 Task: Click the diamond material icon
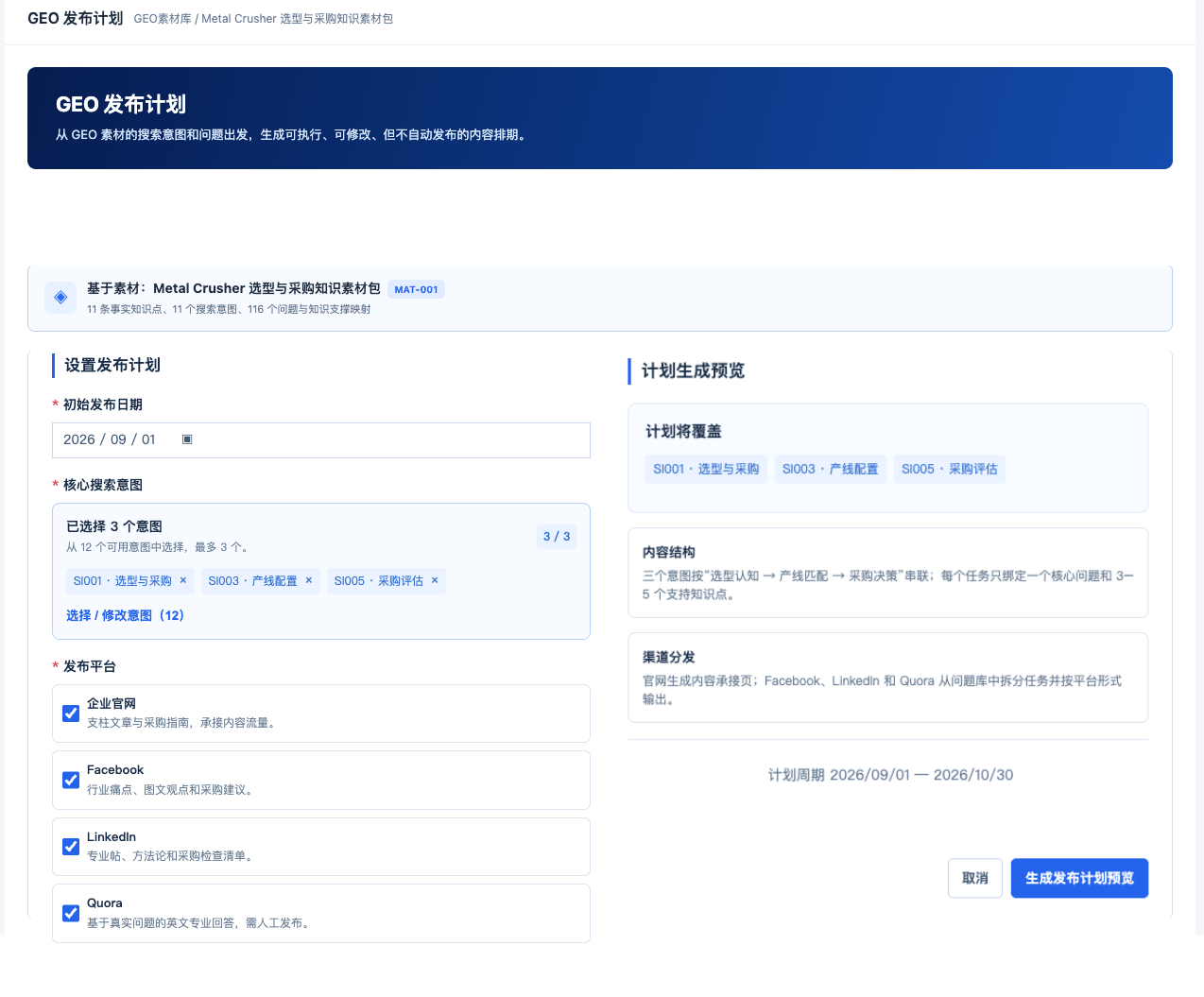click(60, 297)
